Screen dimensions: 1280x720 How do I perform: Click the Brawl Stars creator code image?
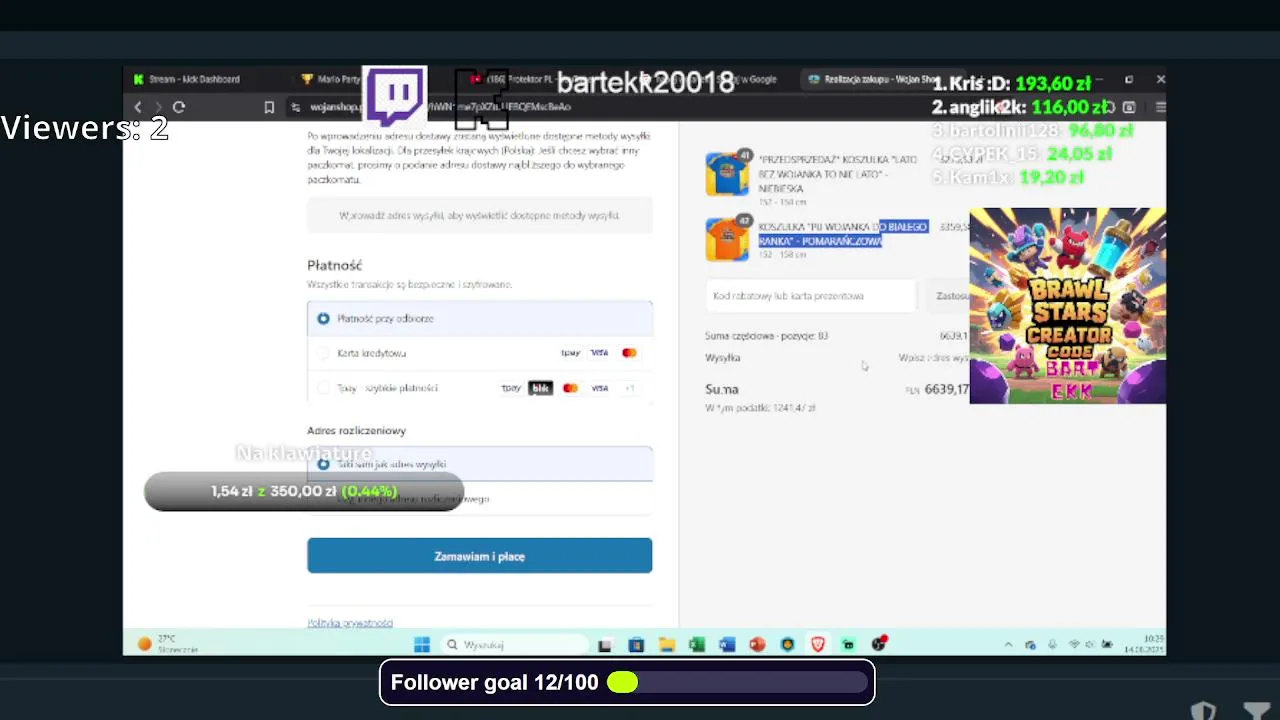(x=1067, y=306)
